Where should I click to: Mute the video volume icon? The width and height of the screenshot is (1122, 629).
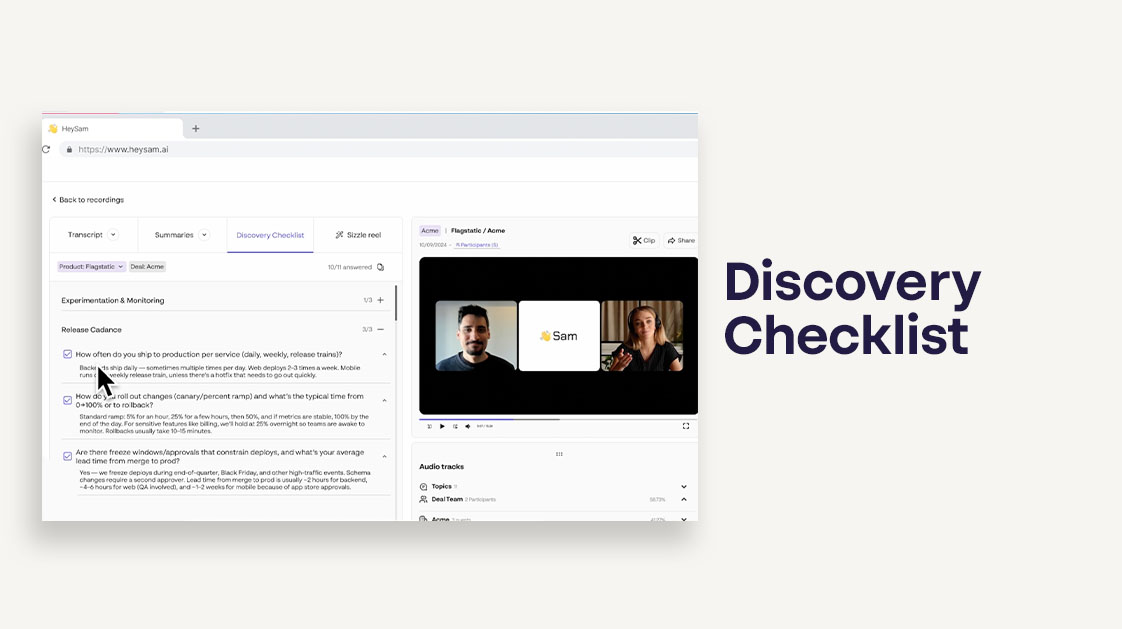(x=468, y=426)
